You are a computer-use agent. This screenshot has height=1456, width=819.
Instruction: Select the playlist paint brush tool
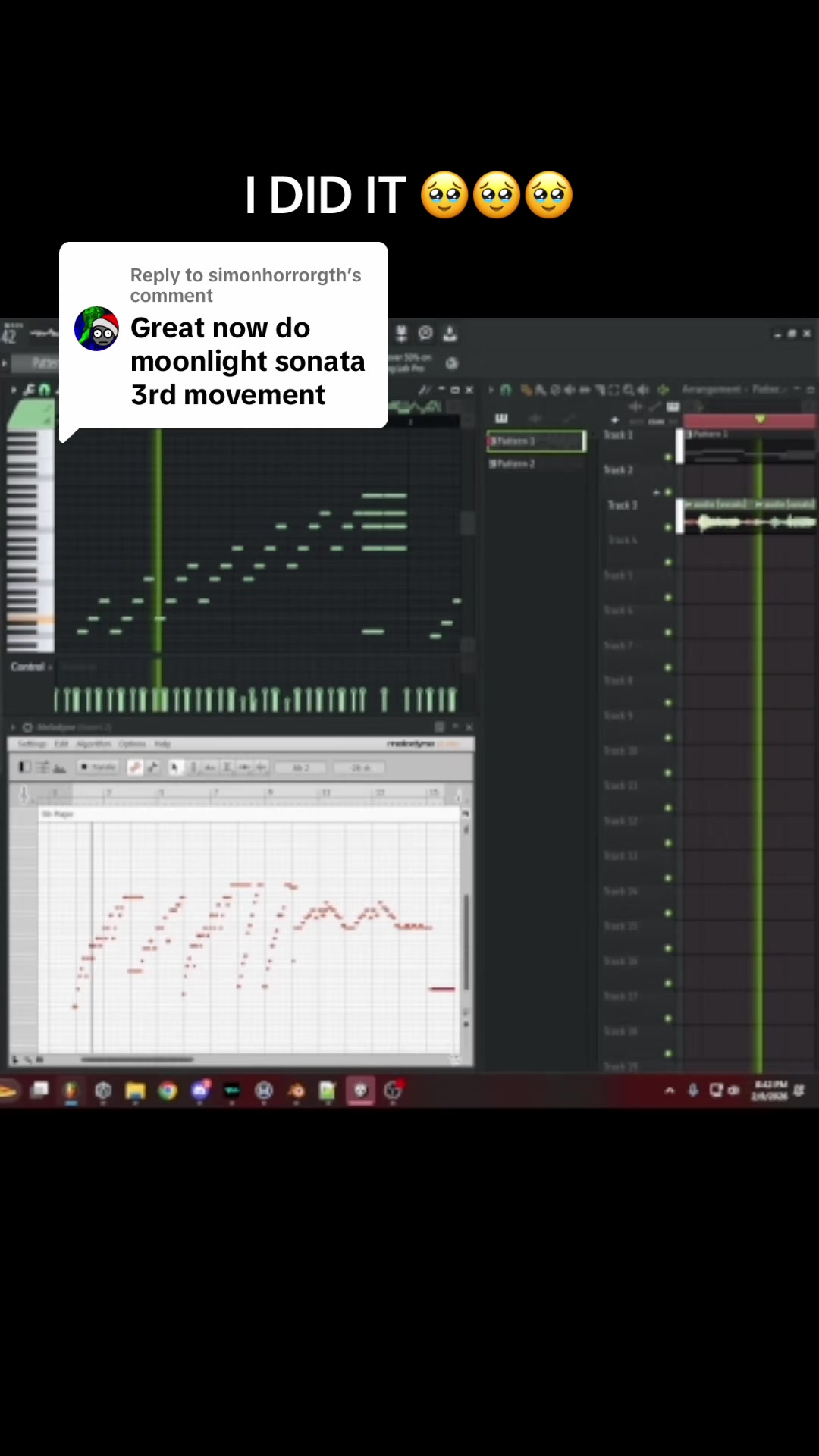coord(540,389)
